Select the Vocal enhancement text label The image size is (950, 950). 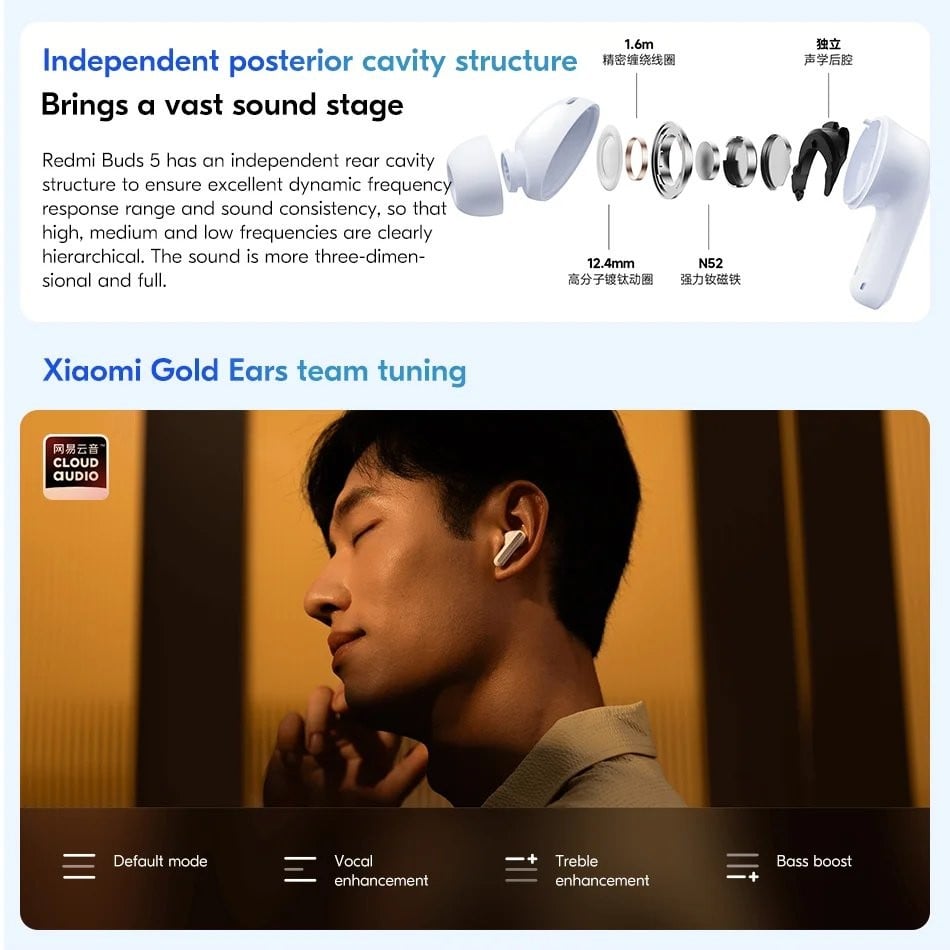(x=381, y=870)
